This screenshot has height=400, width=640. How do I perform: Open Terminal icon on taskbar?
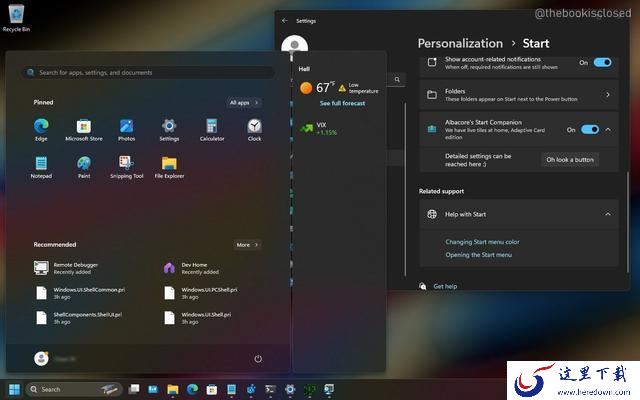pos(270,389)
